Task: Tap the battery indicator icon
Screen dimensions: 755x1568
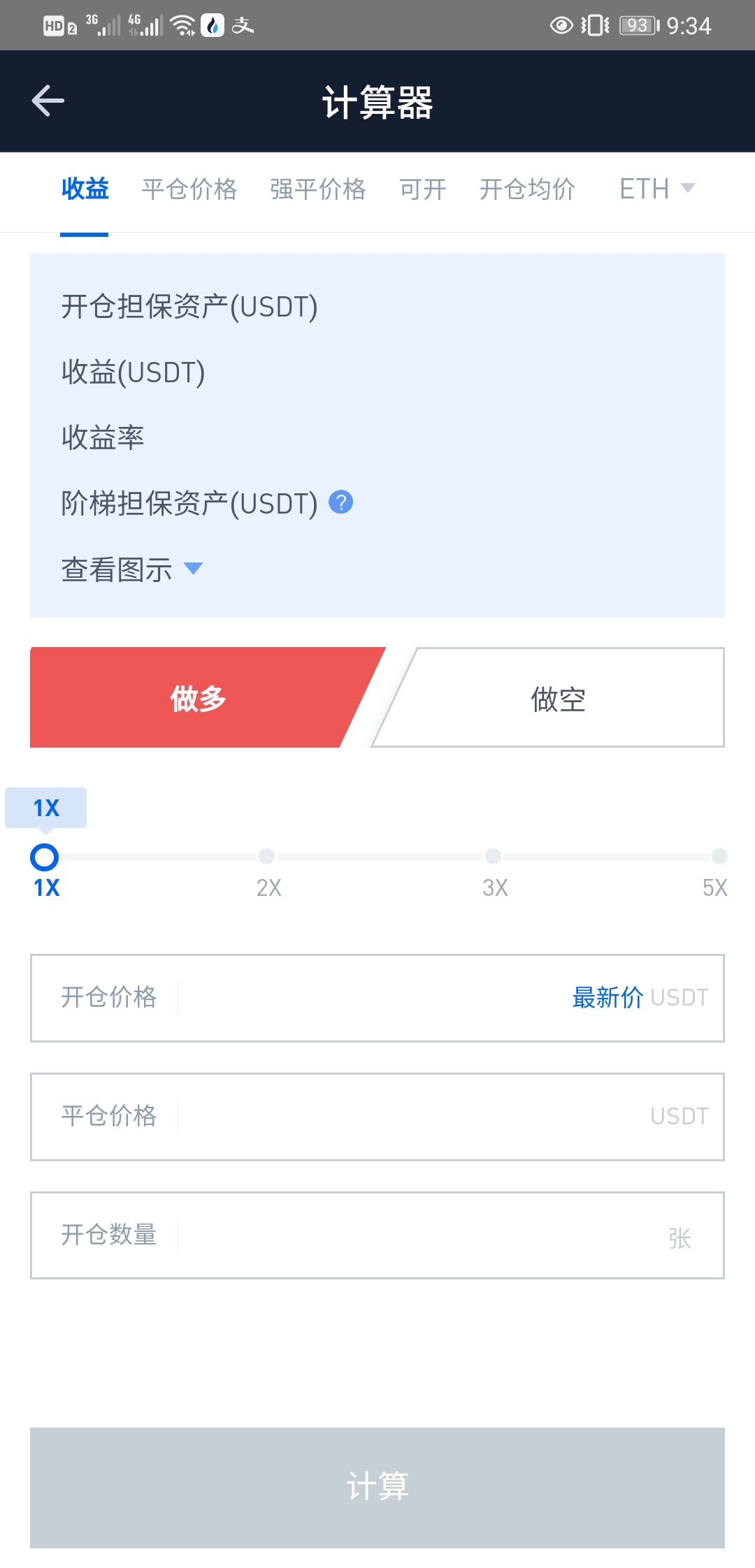Action: coord(639,26)
